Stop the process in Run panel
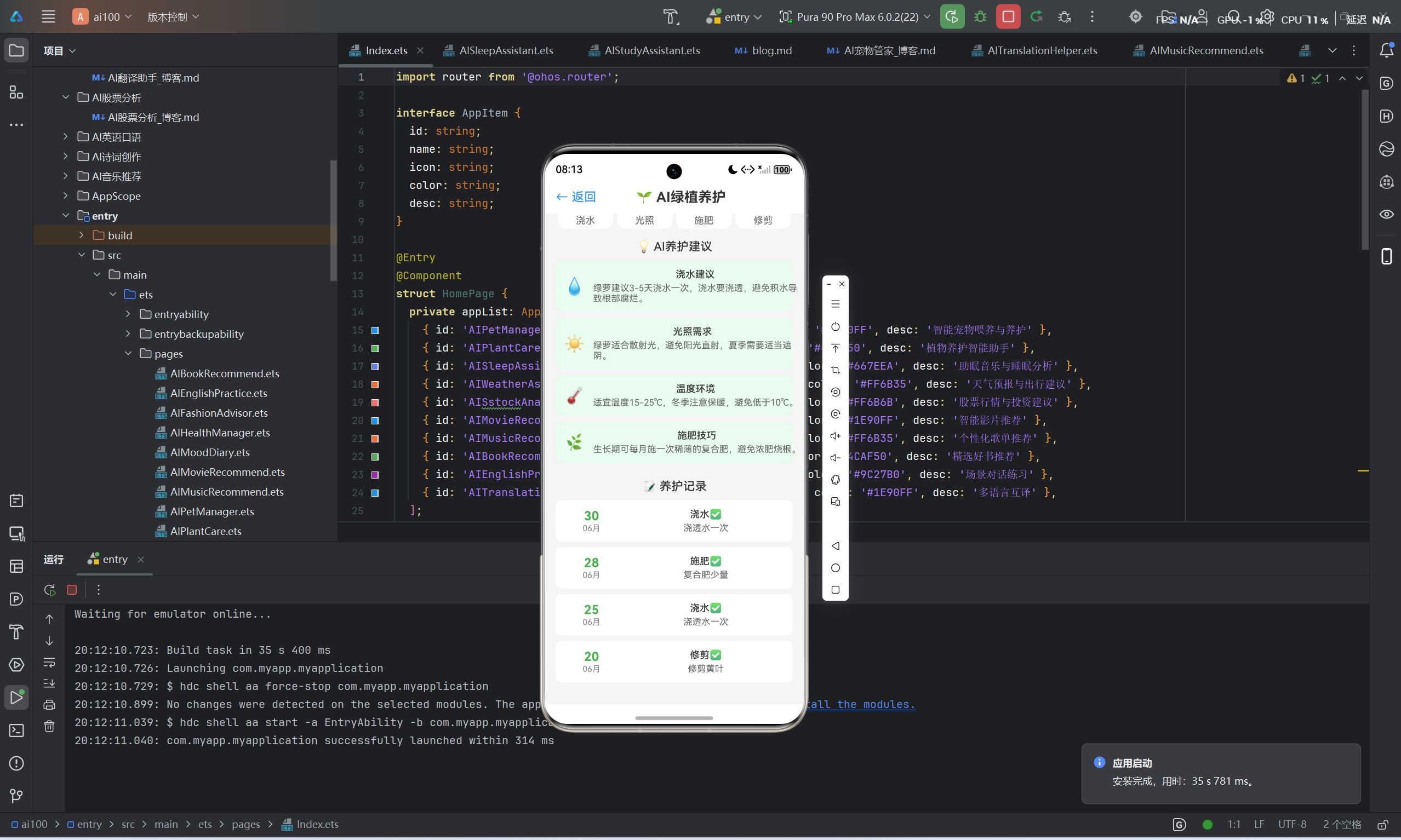 72,590
